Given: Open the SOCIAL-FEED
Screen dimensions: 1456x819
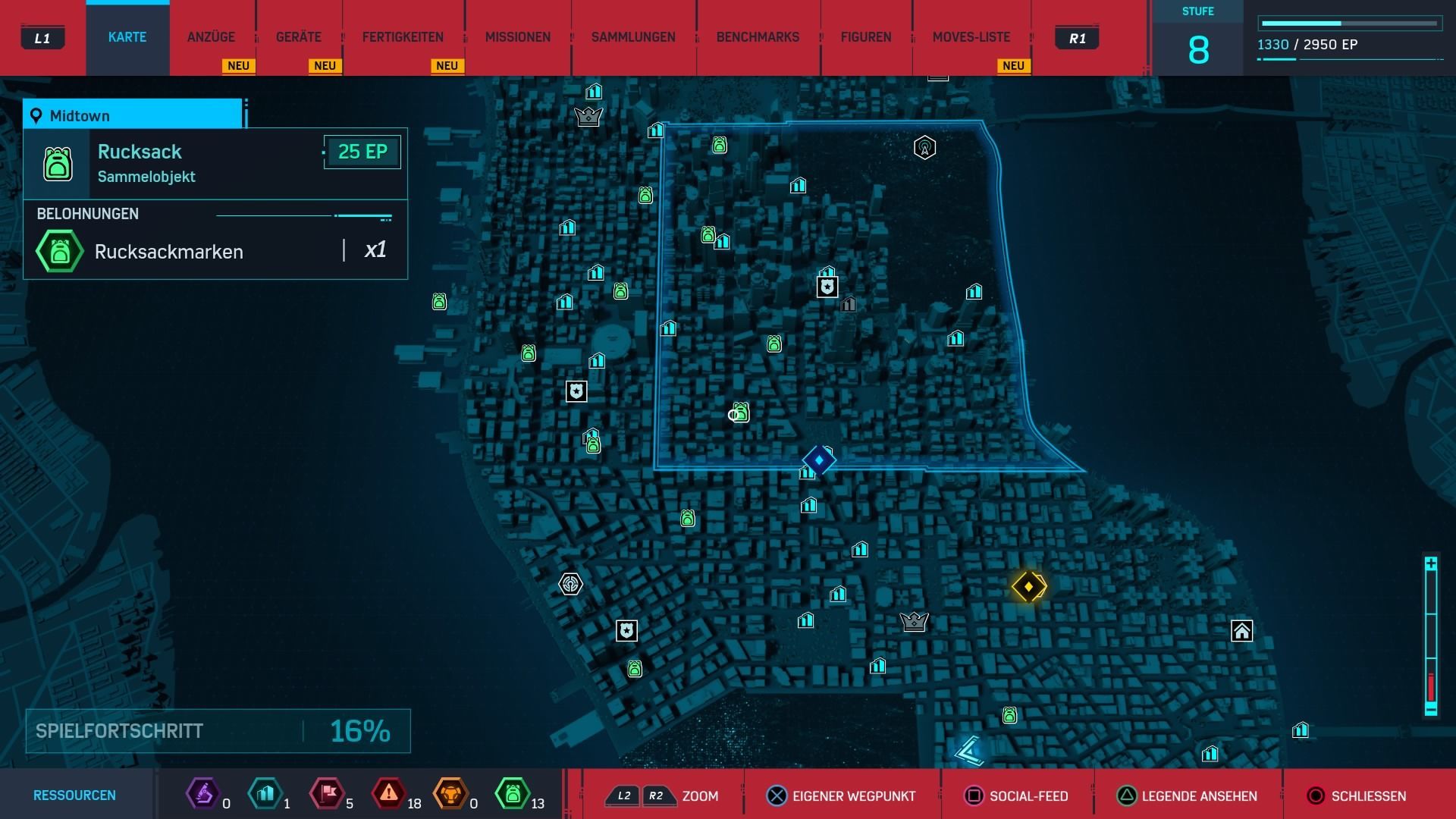Looking at the screenshot, I should click(1016, 795).
